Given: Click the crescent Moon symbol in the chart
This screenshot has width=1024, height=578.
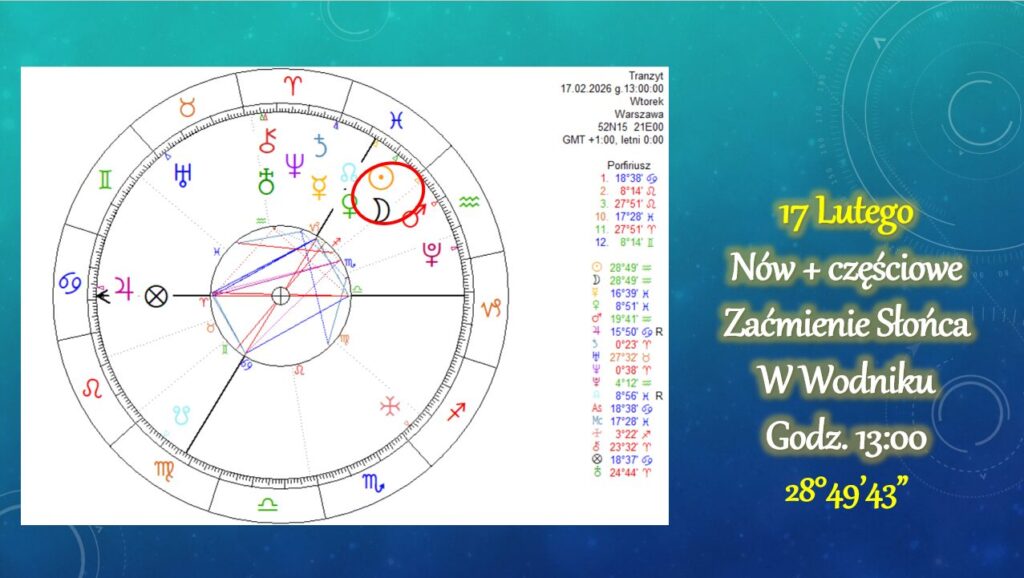Looking at the screenshot, I should 380,208.
